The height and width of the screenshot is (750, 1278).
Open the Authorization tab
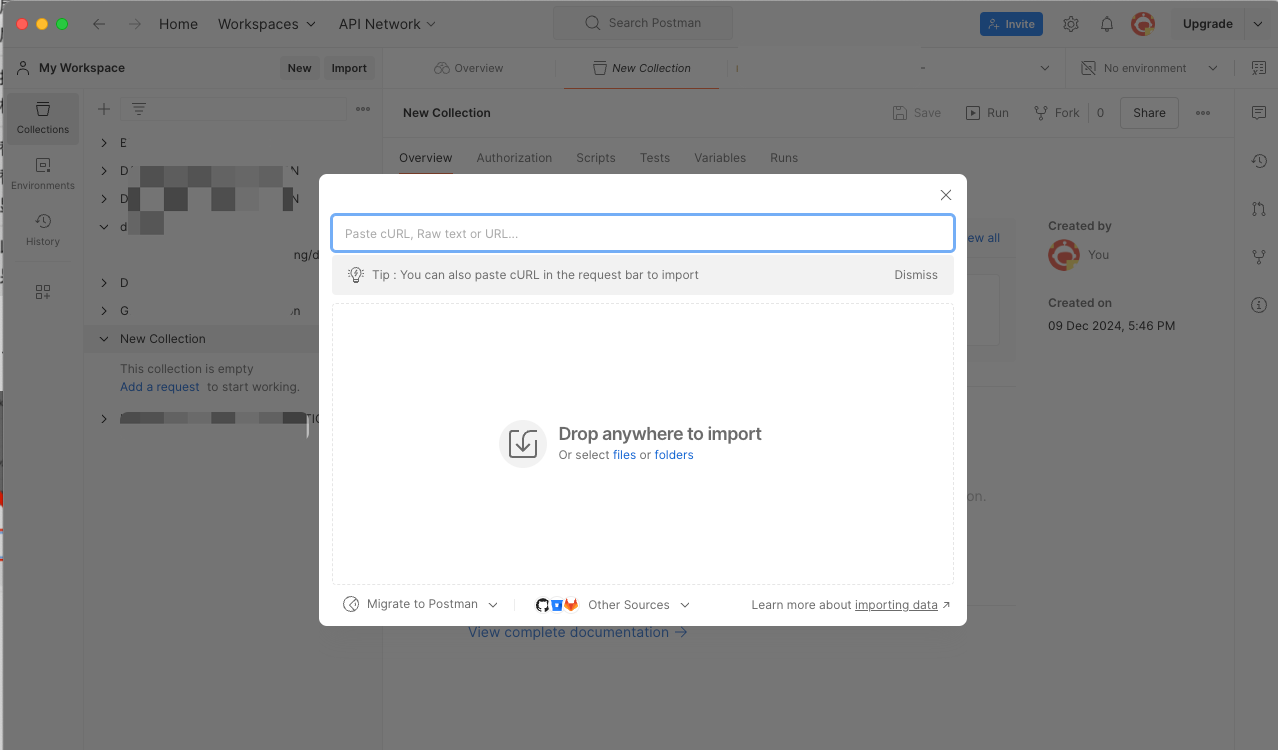pyautogui.click(x=514, y=158)
